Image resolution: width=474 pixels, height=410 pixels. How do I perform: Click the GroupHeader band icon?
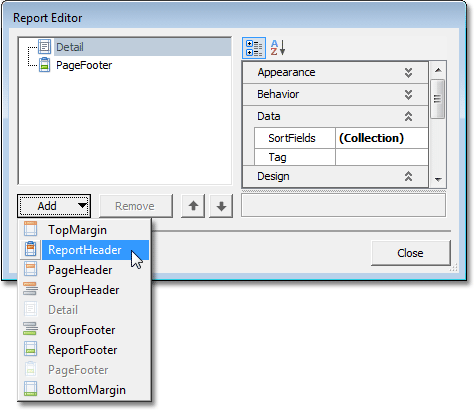[x=30, y=289]
